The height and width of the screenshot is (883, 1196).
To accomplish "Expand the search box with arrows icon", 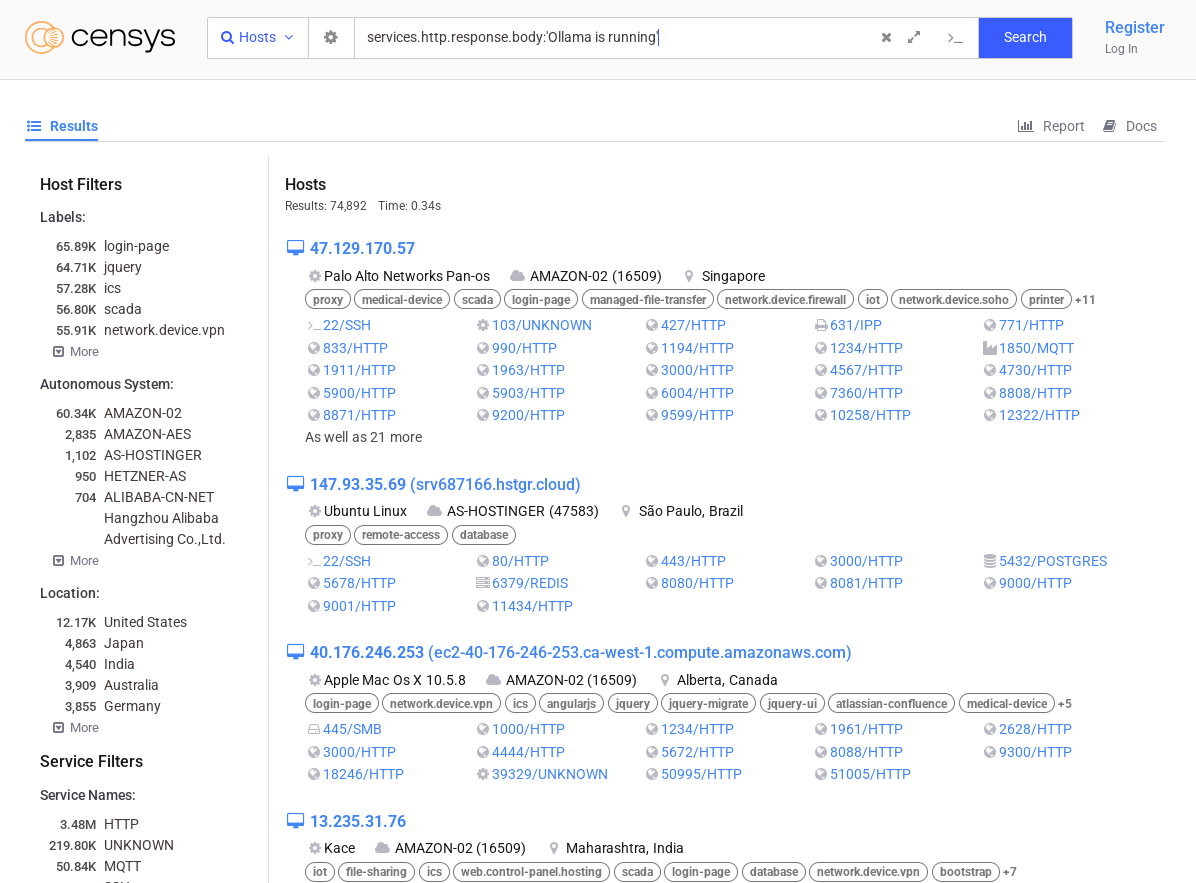I will pyautogui.click(x=914, y=37).
